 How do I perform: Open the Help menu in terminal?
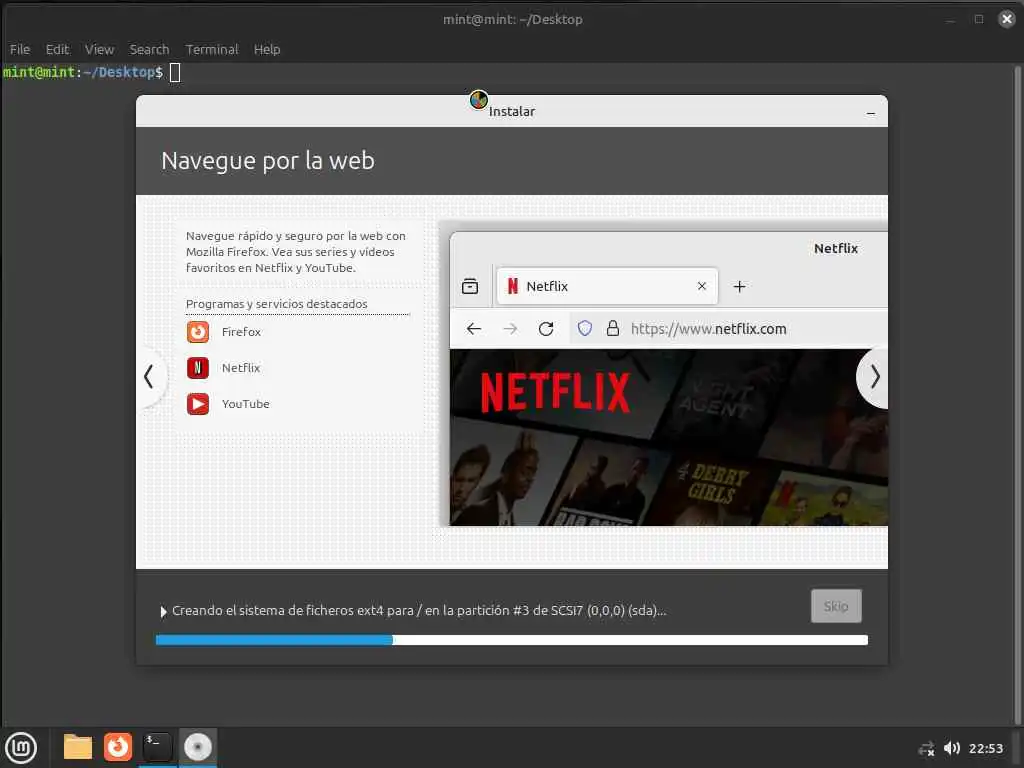[267, 50]
